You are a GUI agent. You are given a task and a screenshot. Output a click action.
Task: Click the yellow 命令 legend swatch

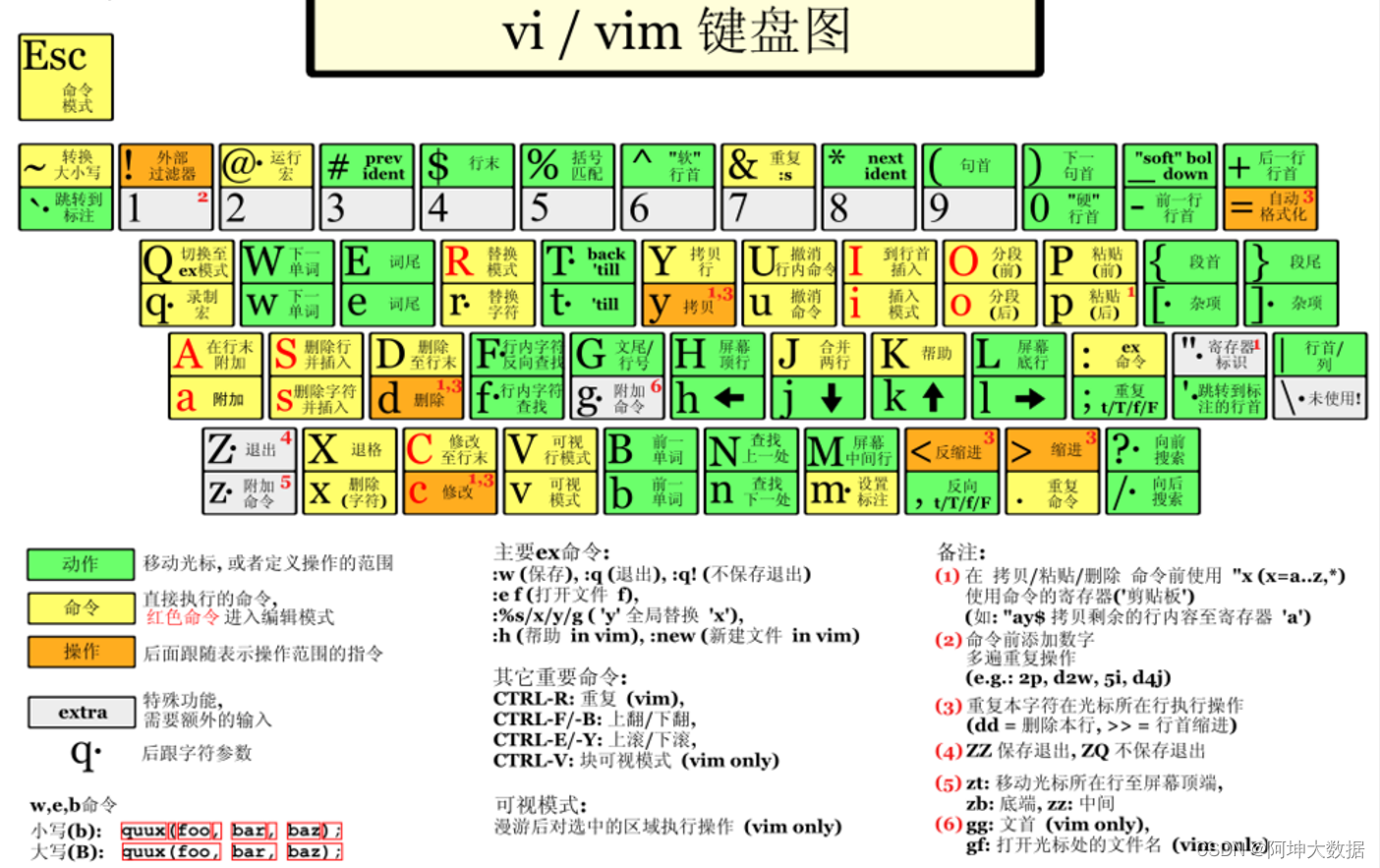(x=81, y=608)
